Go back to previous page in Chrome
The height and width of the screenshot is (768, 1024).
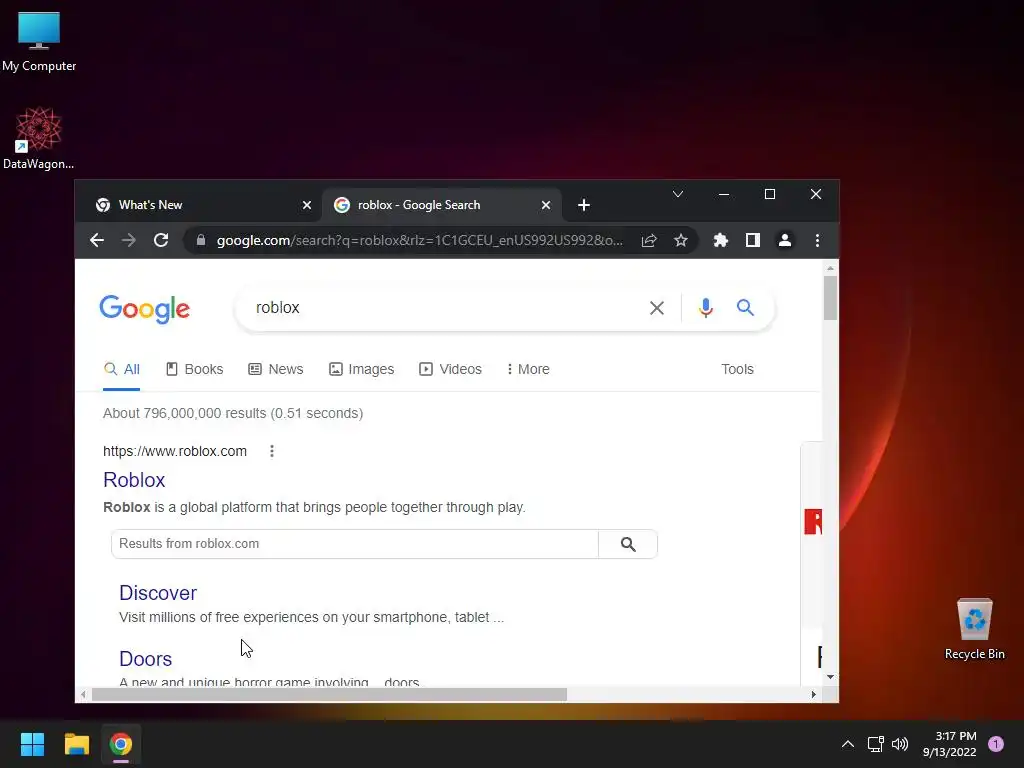97,240
